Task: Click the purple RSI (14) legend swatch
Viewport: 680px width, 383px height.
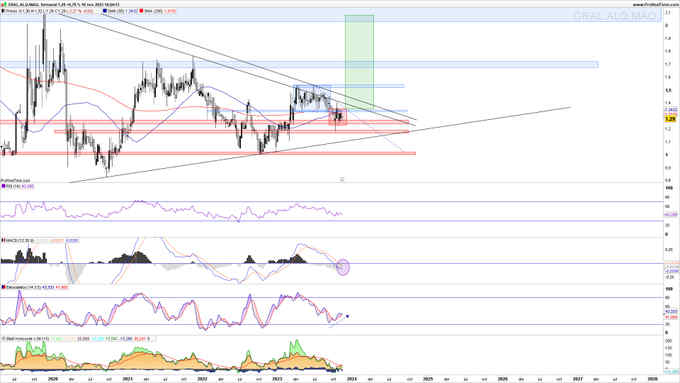Action: [3, 187]
